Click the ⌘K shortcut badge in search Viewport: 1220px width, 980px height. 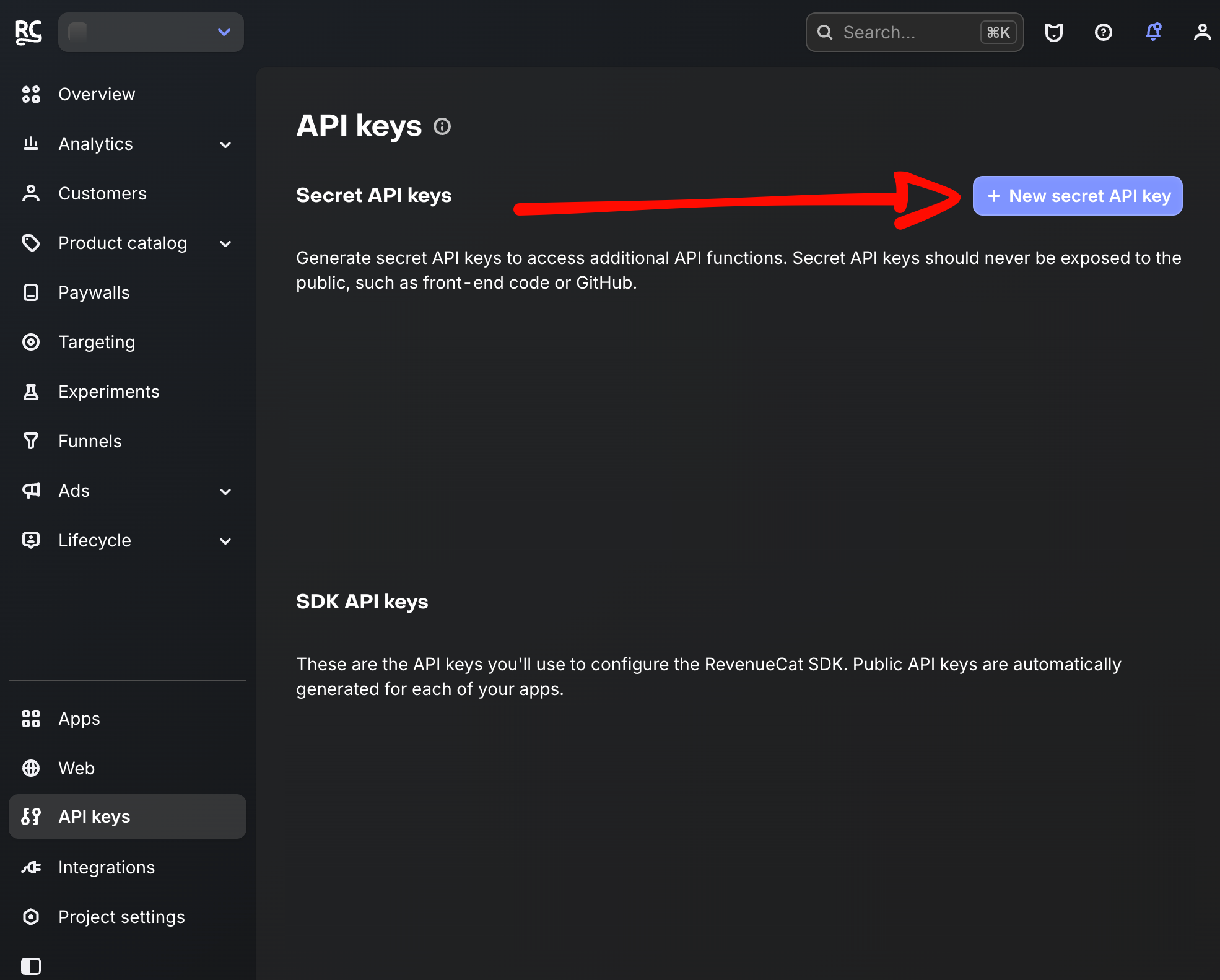(x=998, y=32)
